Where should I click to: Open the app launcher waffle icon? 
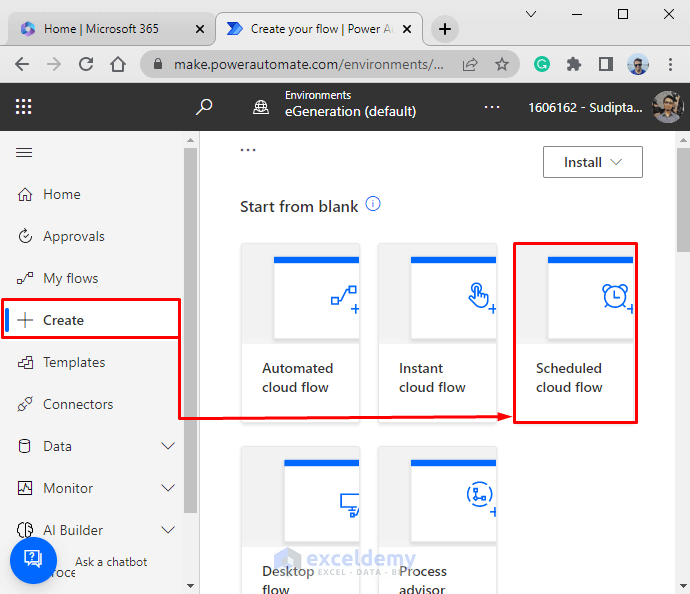coord(23,106)
